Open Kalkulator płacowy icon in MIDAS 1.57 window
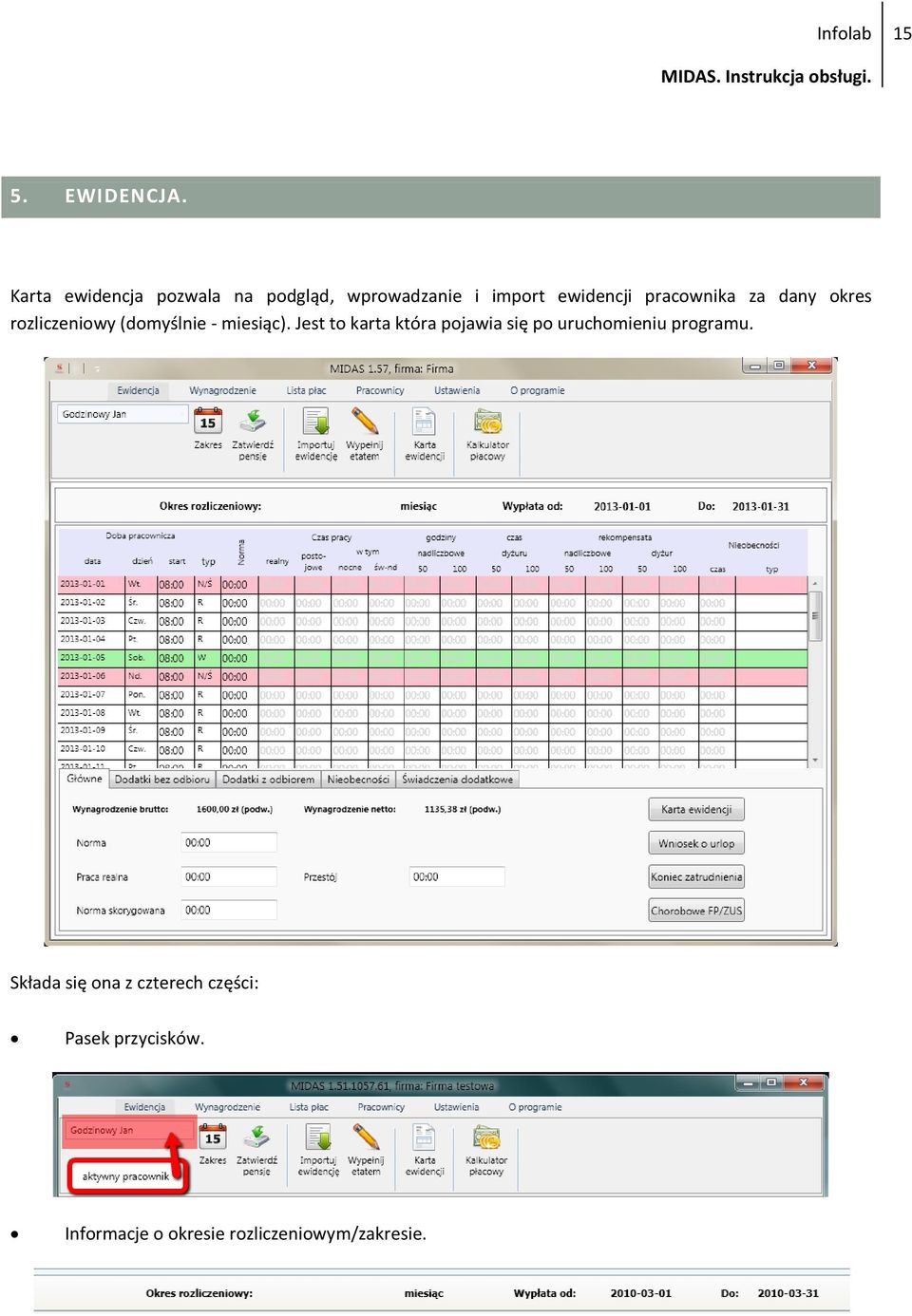 [487, 422]
